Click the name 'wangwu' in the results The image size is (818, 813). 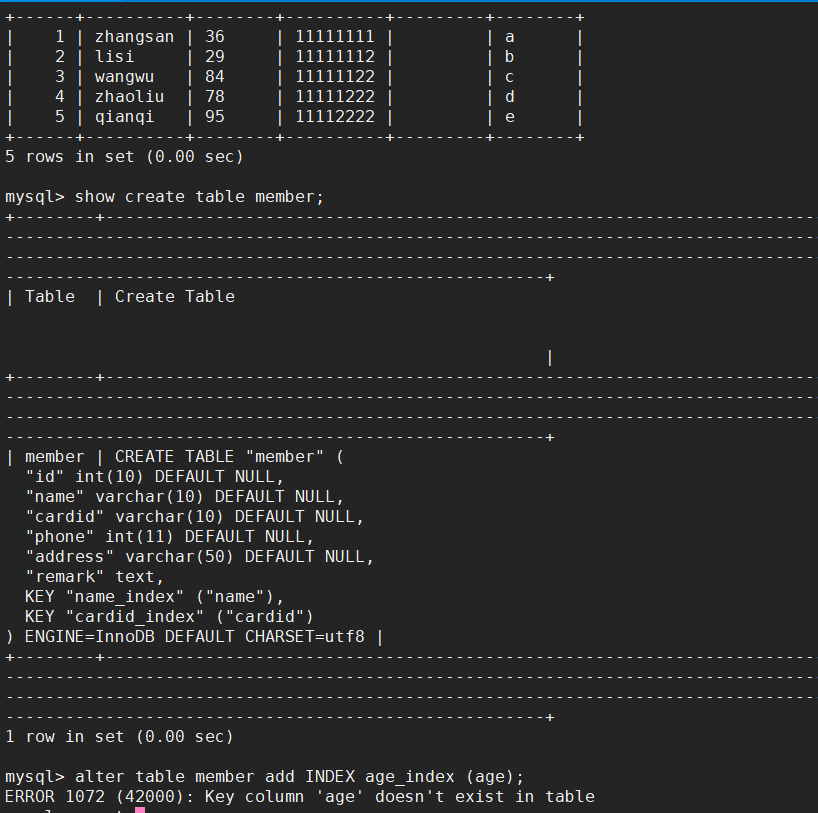pyautogui.click(x=124, y=77)
